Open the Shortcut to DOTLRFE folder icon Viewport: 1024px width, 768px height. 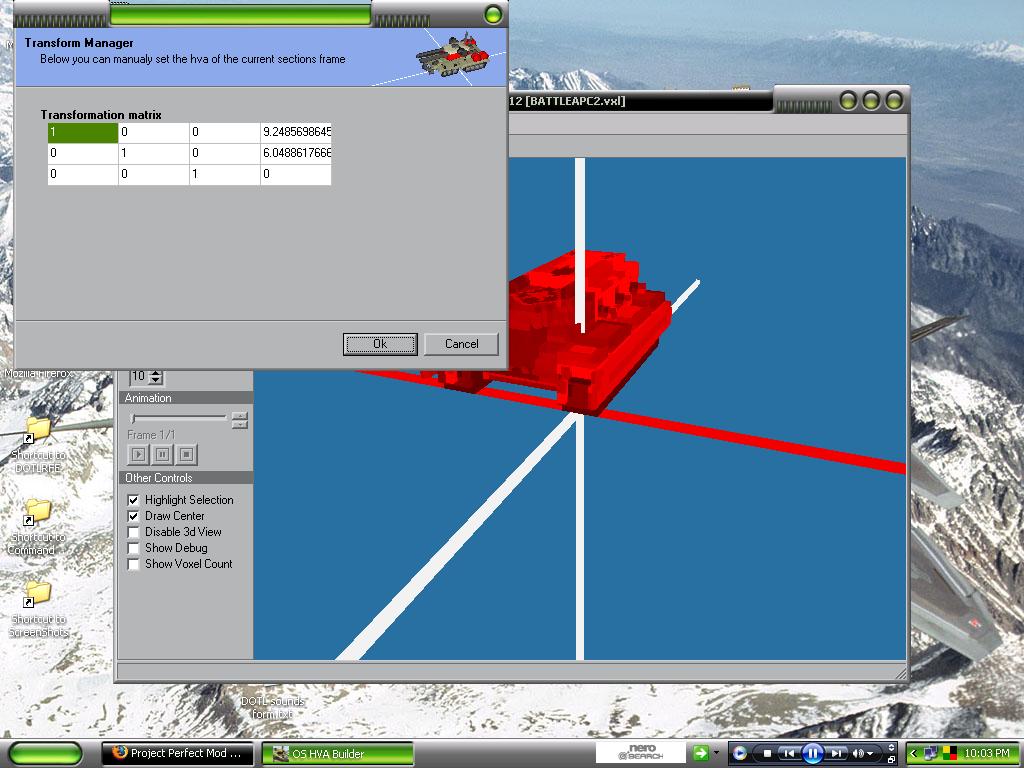38,429
